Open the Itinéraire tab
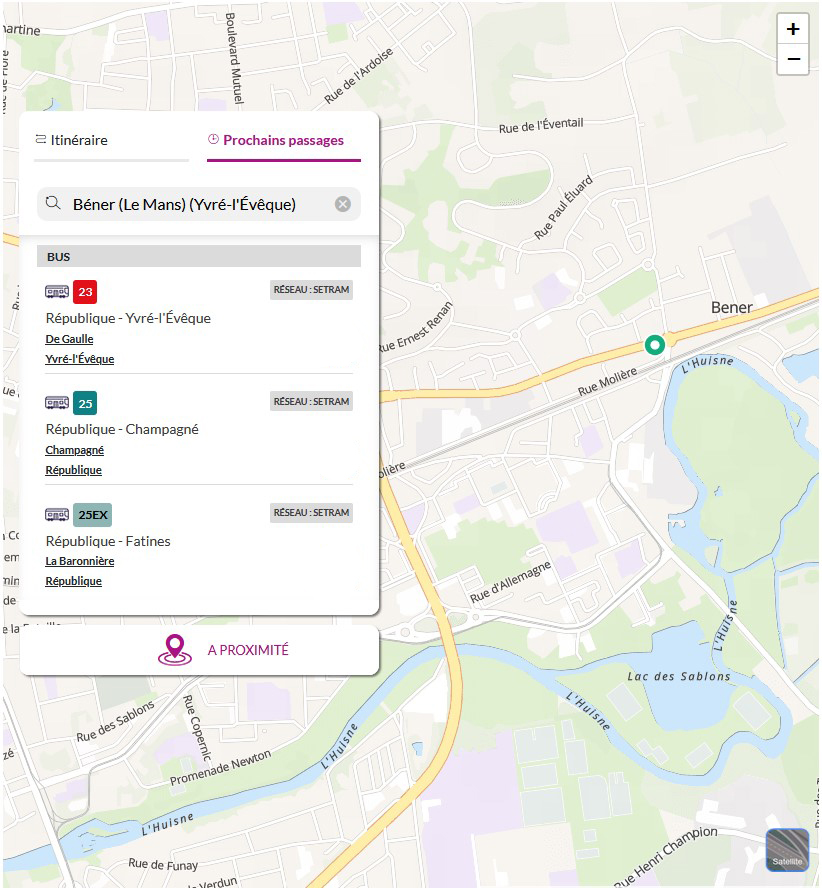 tap(71, 141)
